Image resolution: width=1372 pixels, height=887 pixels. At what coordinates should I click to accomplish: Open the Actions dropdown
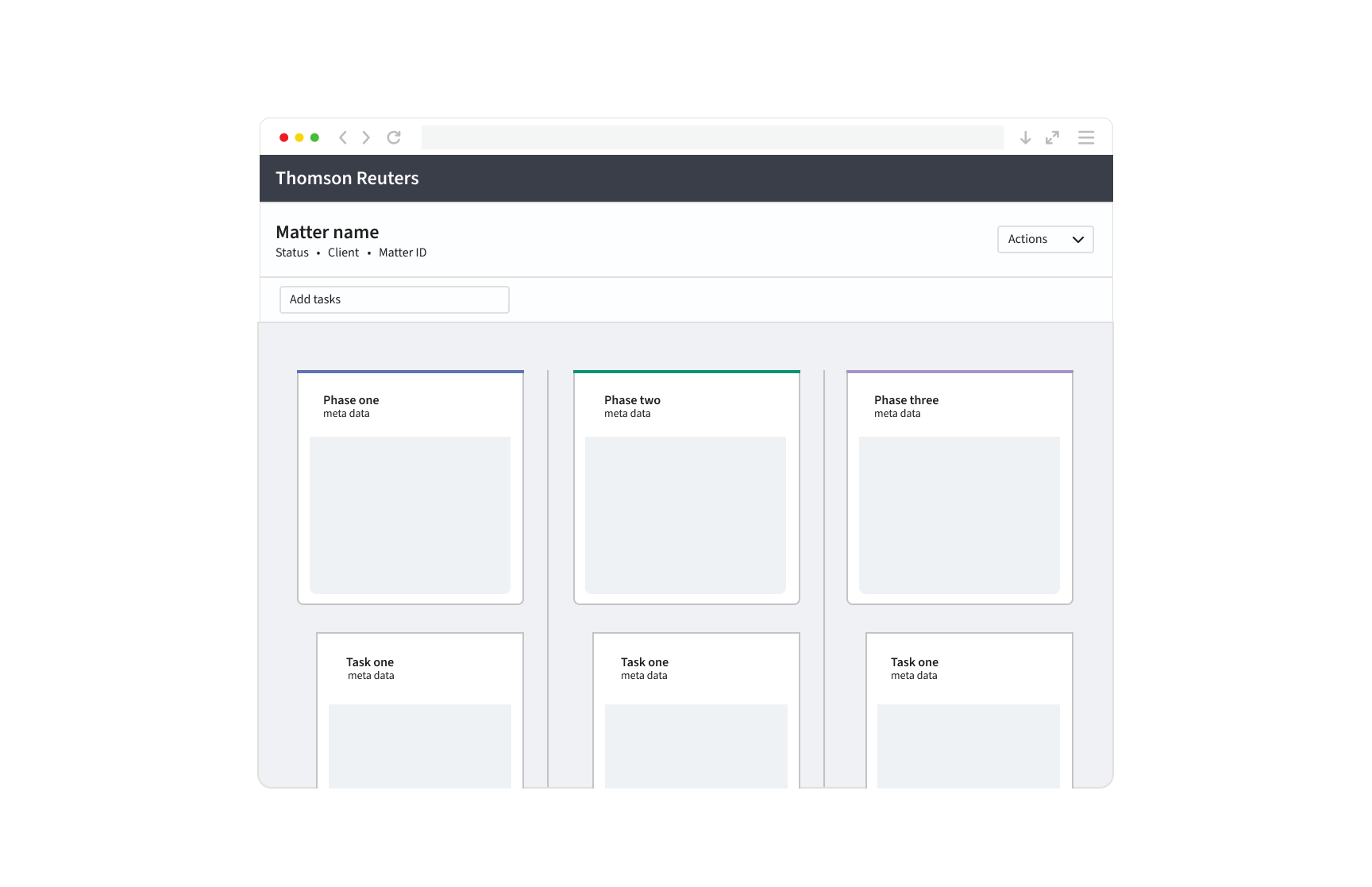[1044, 239]
